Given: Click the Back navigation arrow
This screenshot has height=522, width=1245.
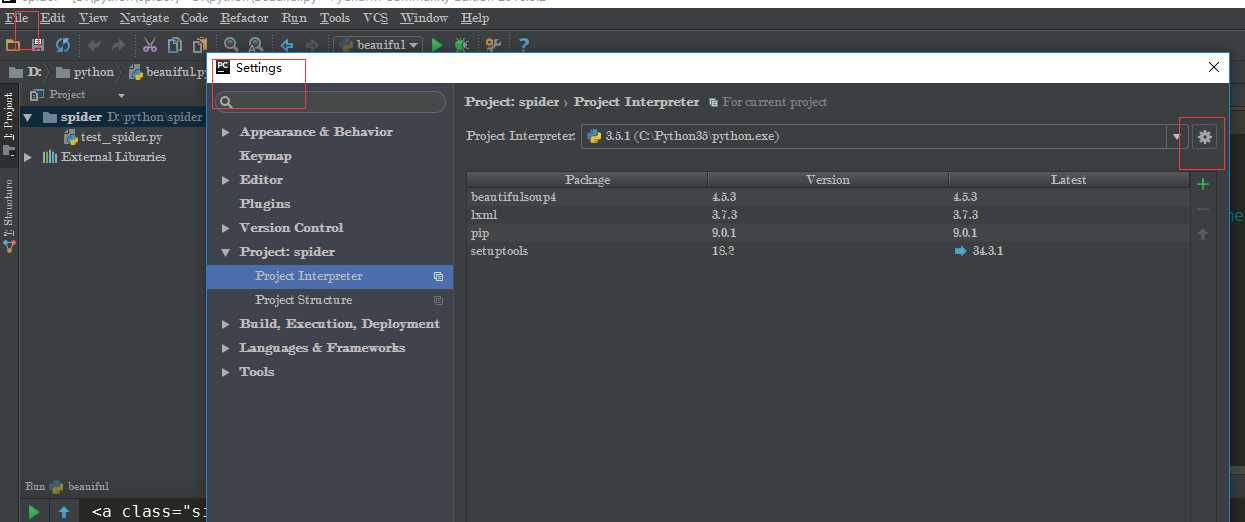Looking at the screenshot, I should pos(287,45).
